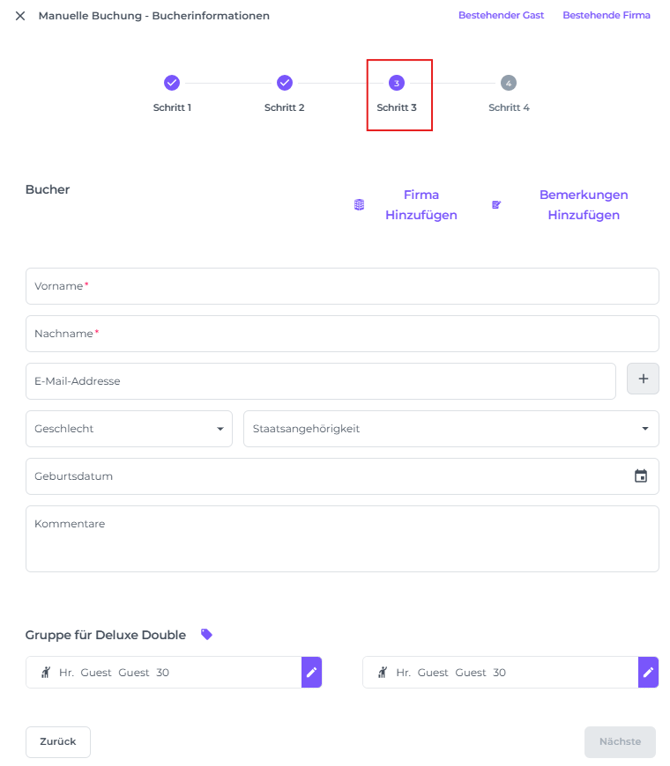The width and height of the screenshot is (670, 766).
Task: Click the Kommentare text area
Action: coord(342,539)
